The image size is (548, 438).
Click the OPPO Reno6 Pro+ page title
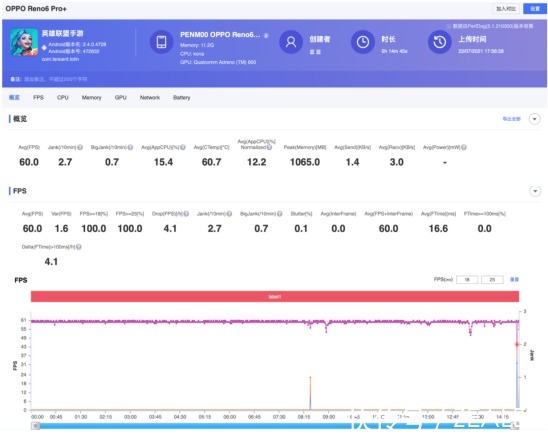(x=36, y=9)
